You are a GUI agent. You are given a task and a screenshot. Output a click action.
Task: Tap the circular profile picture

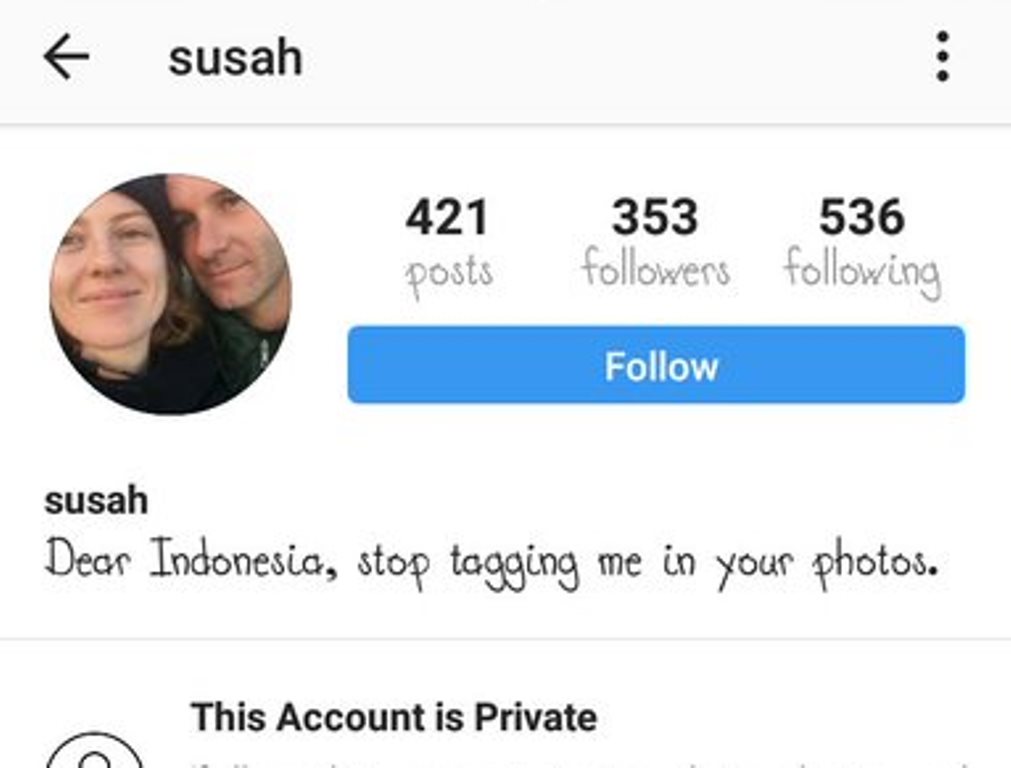point(171,294)
